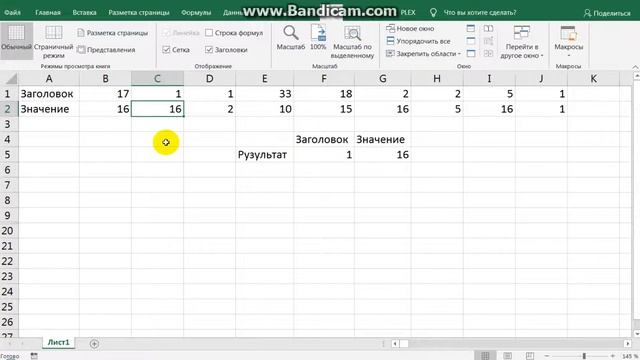The width and height of the screenshot is (640, 360).
Task: Click the Unhide window icon
Action: click(x=471, y=53)
